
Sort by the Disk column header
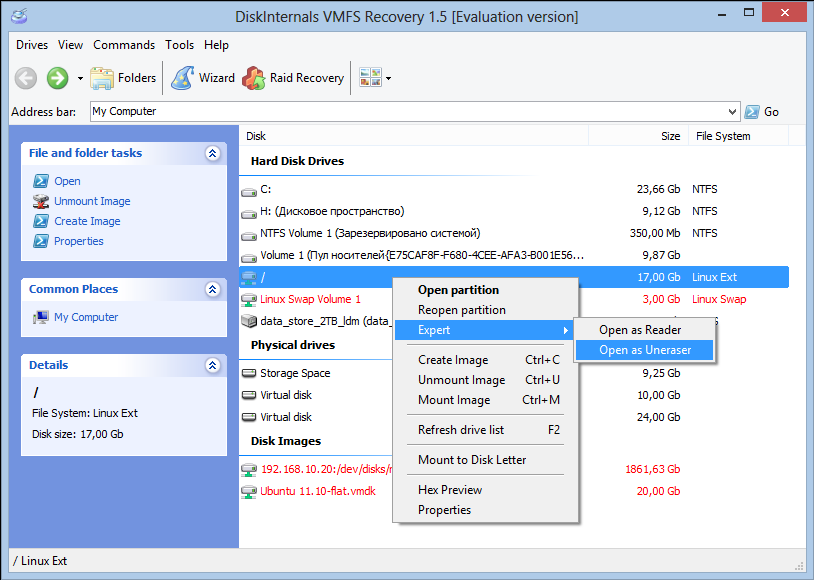click(414, 136)
